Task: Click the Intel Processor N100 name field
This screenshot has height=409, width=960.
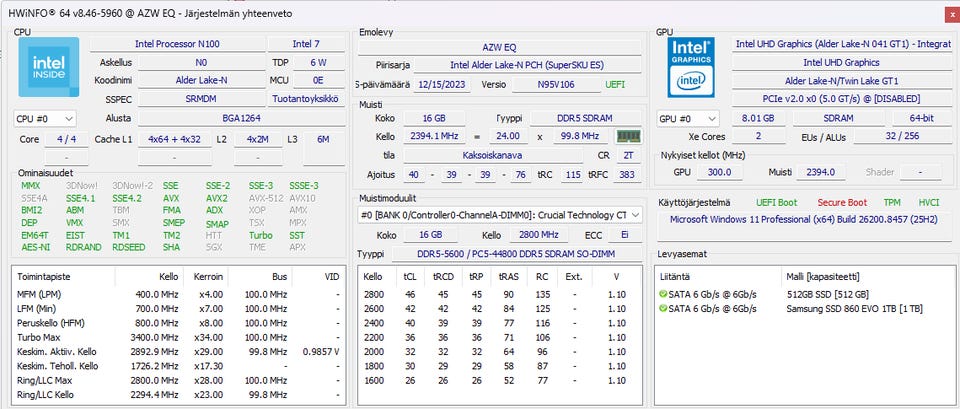Action: coord(177,44)
